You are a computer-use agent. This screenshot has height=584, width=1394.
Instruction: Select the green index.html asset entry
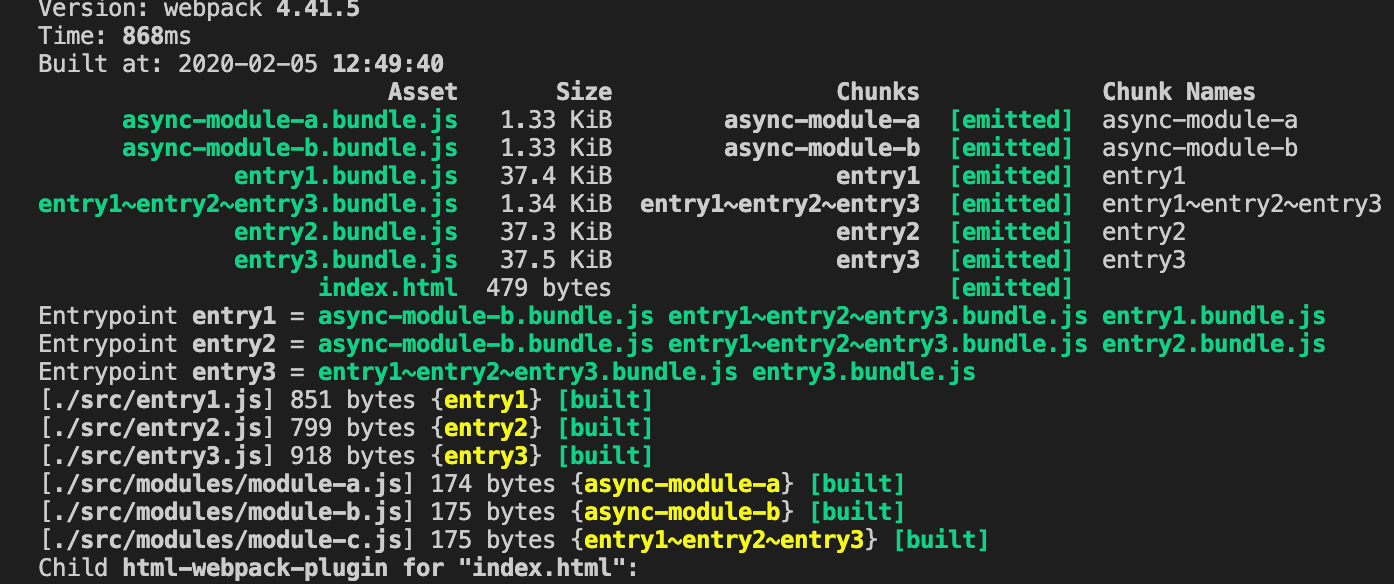[x=388, y=288]
